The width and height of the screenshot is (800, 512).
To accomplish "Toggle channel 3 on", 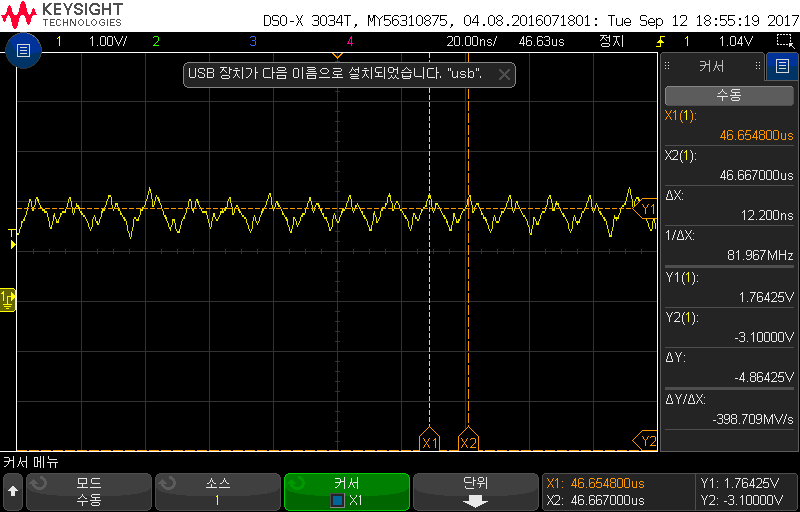I will [253, 42].
